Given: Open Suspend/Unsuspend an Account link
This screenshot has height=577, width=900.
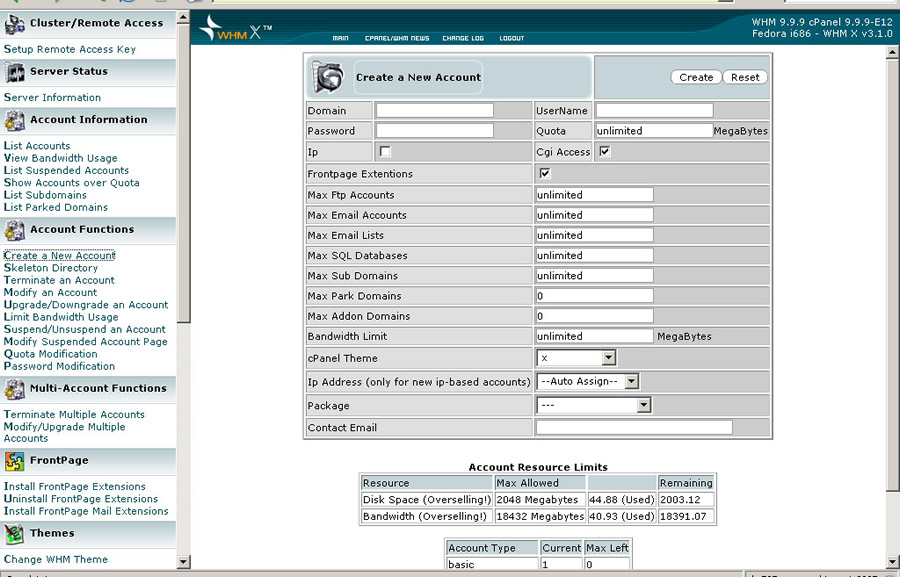Looking at the screenshot, I should click(84, 330).
